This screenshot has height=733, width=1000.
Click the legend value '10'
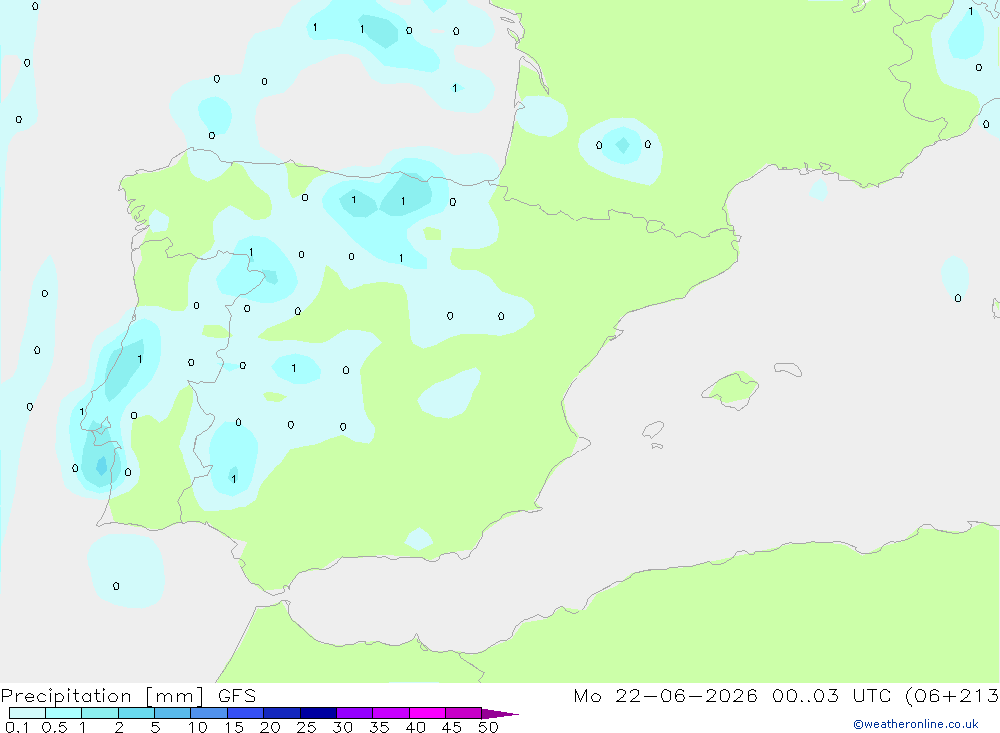click(198, 727)
